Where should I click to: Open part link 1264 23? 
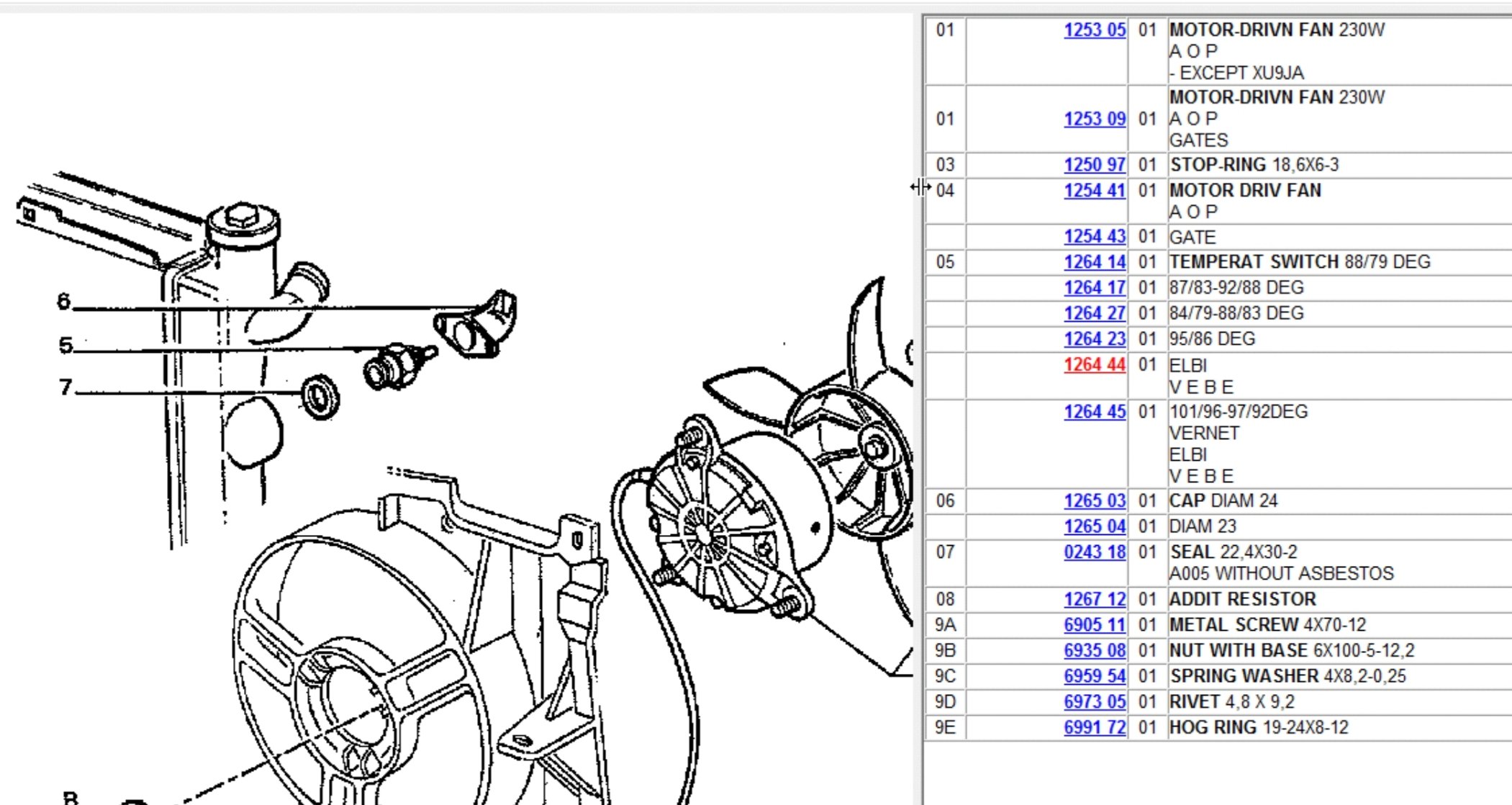pos(1095,339)
